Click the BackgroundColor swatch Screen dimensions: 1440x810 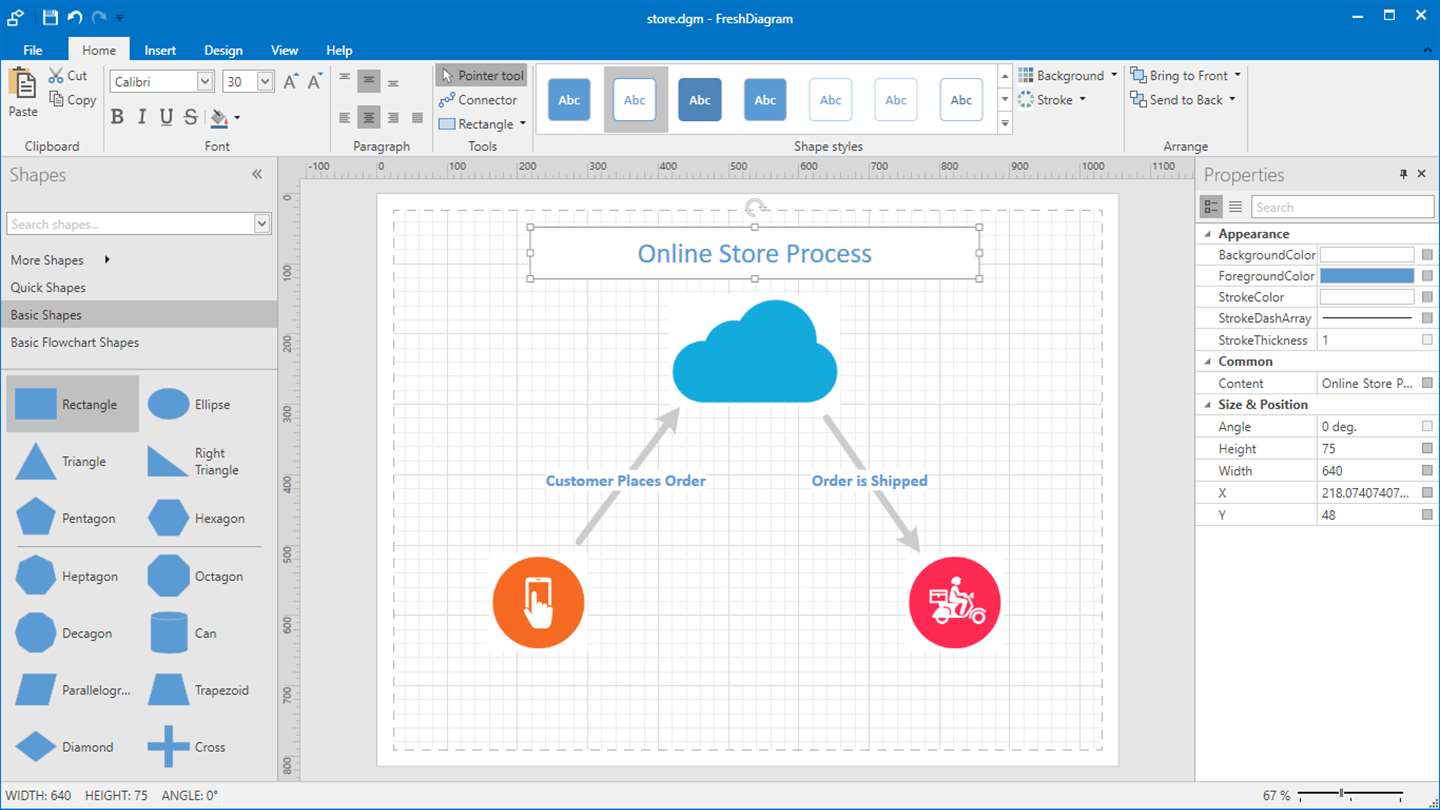pos(1367,255)
